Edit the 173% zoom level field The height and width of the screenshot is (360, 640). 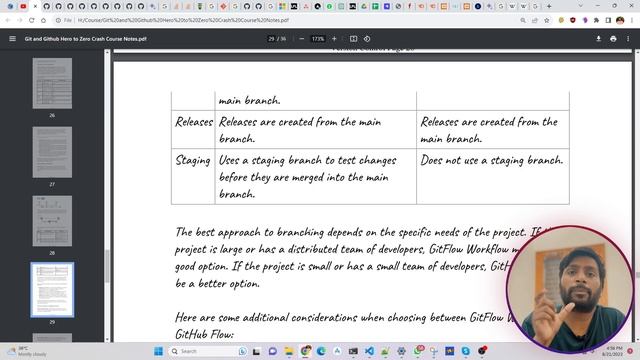point(318,39)
